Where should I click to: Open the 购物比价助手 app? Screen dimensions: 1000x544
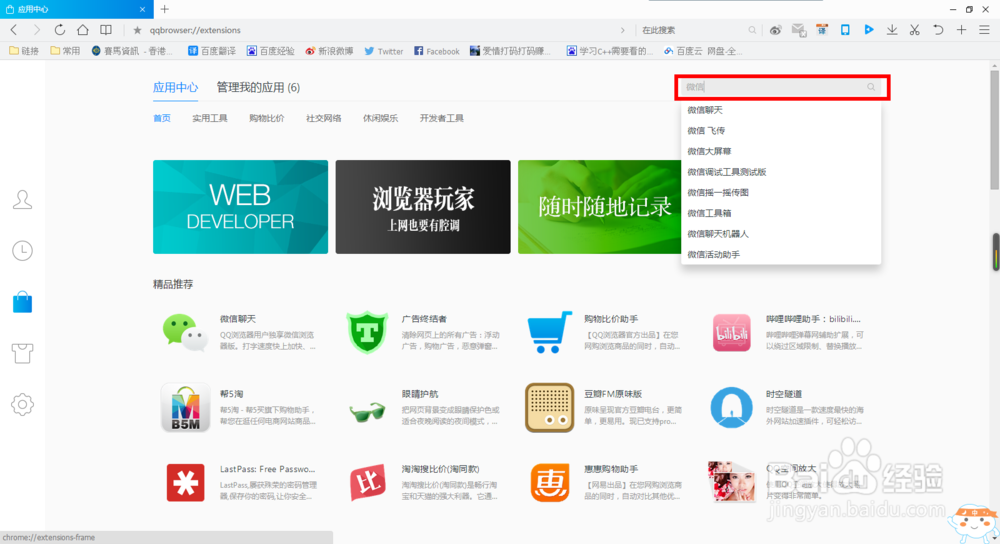coord(604,332)
